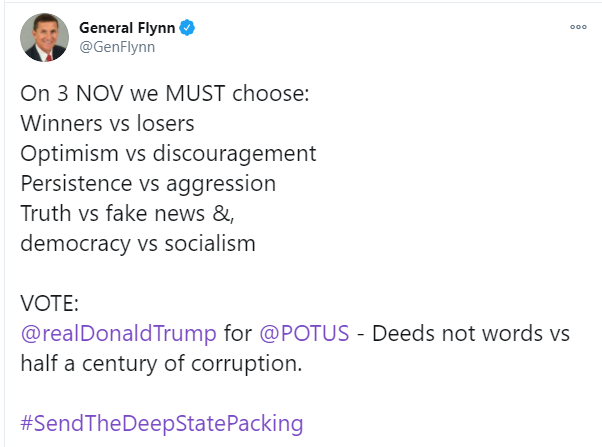602x447 pixels.
Task: Open the tweet's more options menu
Action: point(578,27)
